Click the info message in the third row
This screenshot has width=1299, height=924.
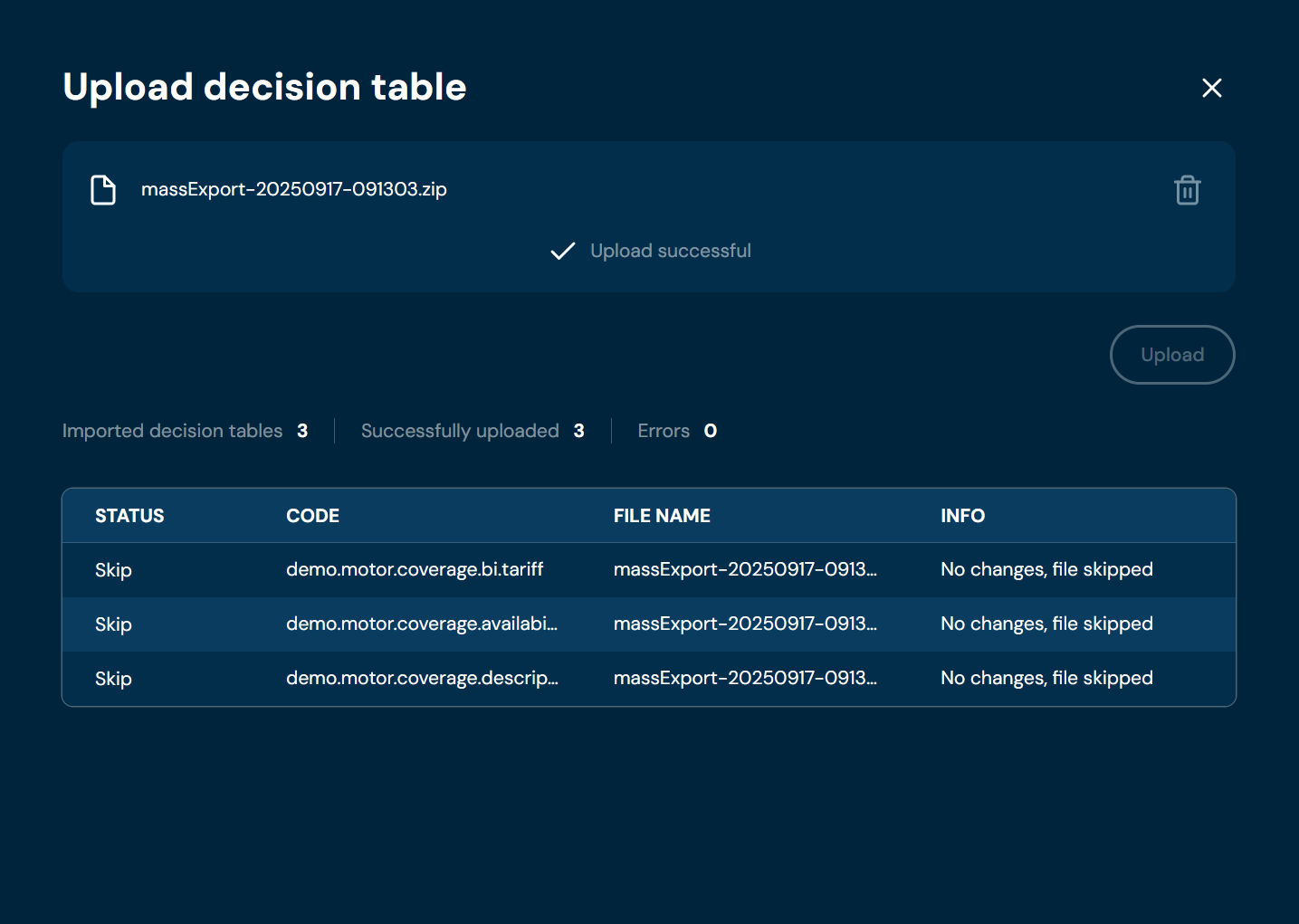pyautogui.click(x=1046, y=678)
